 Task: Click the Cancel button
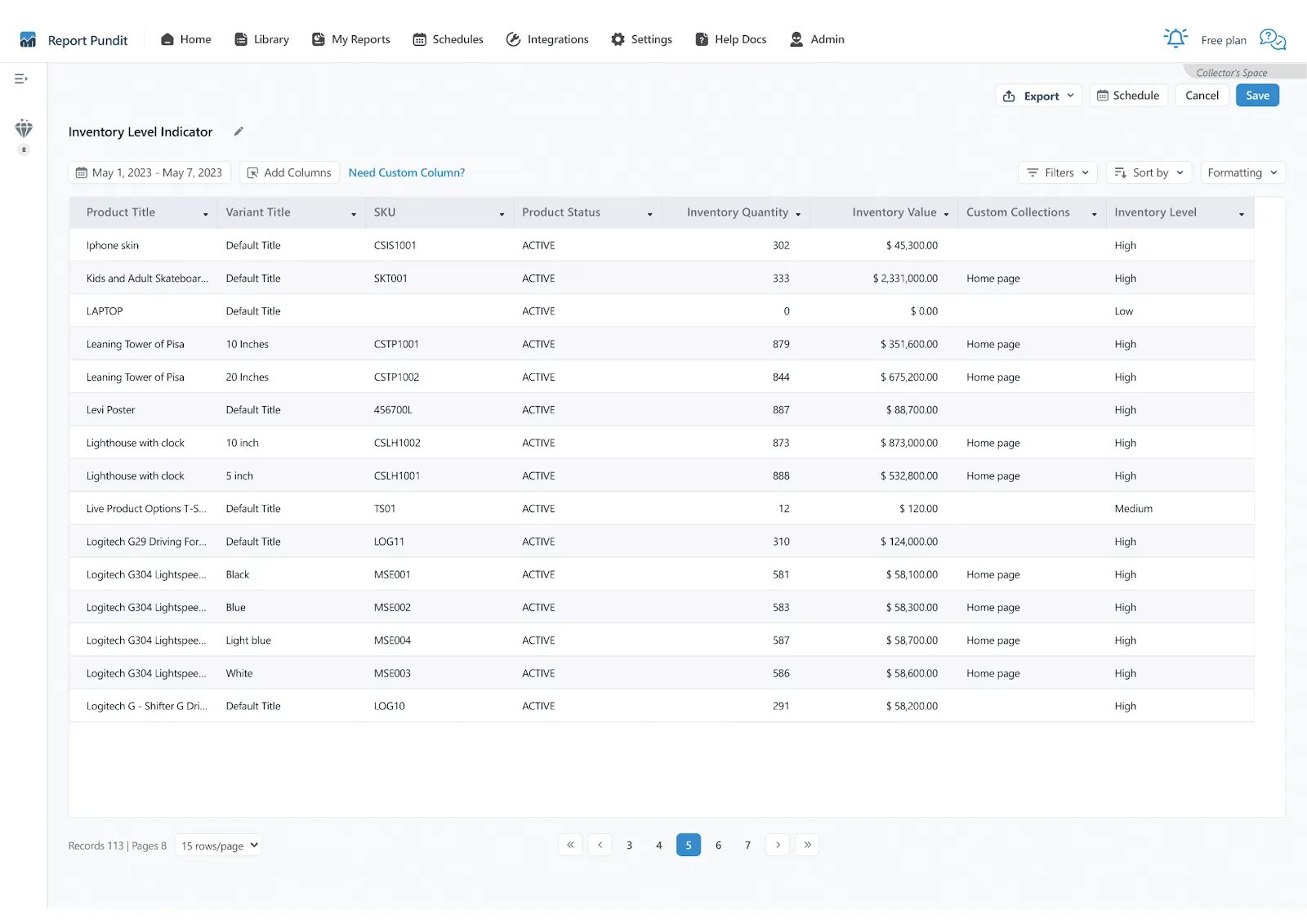pos(1202,96)
